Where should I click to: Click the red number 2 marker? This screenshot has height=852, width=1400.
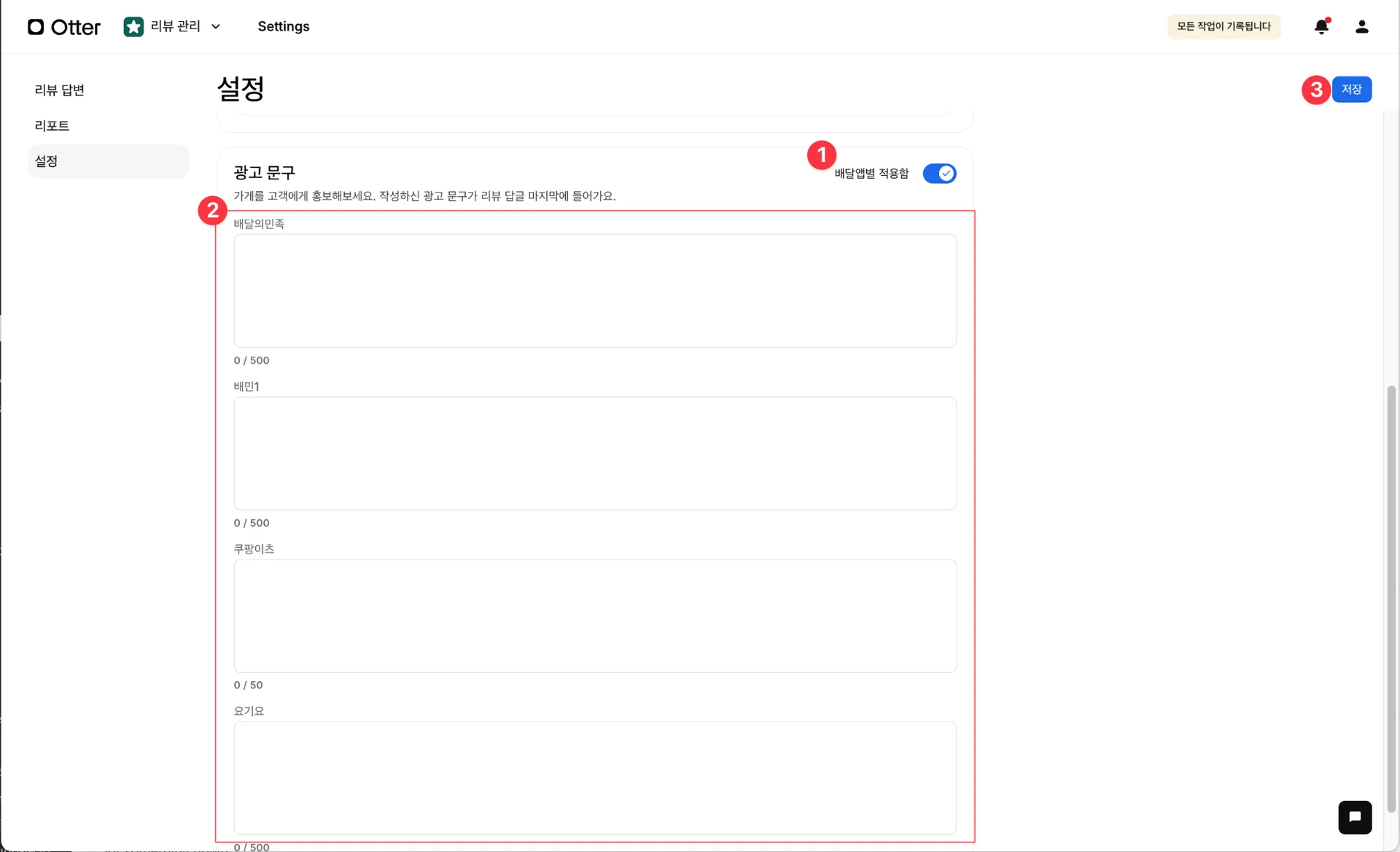(212, 211)
